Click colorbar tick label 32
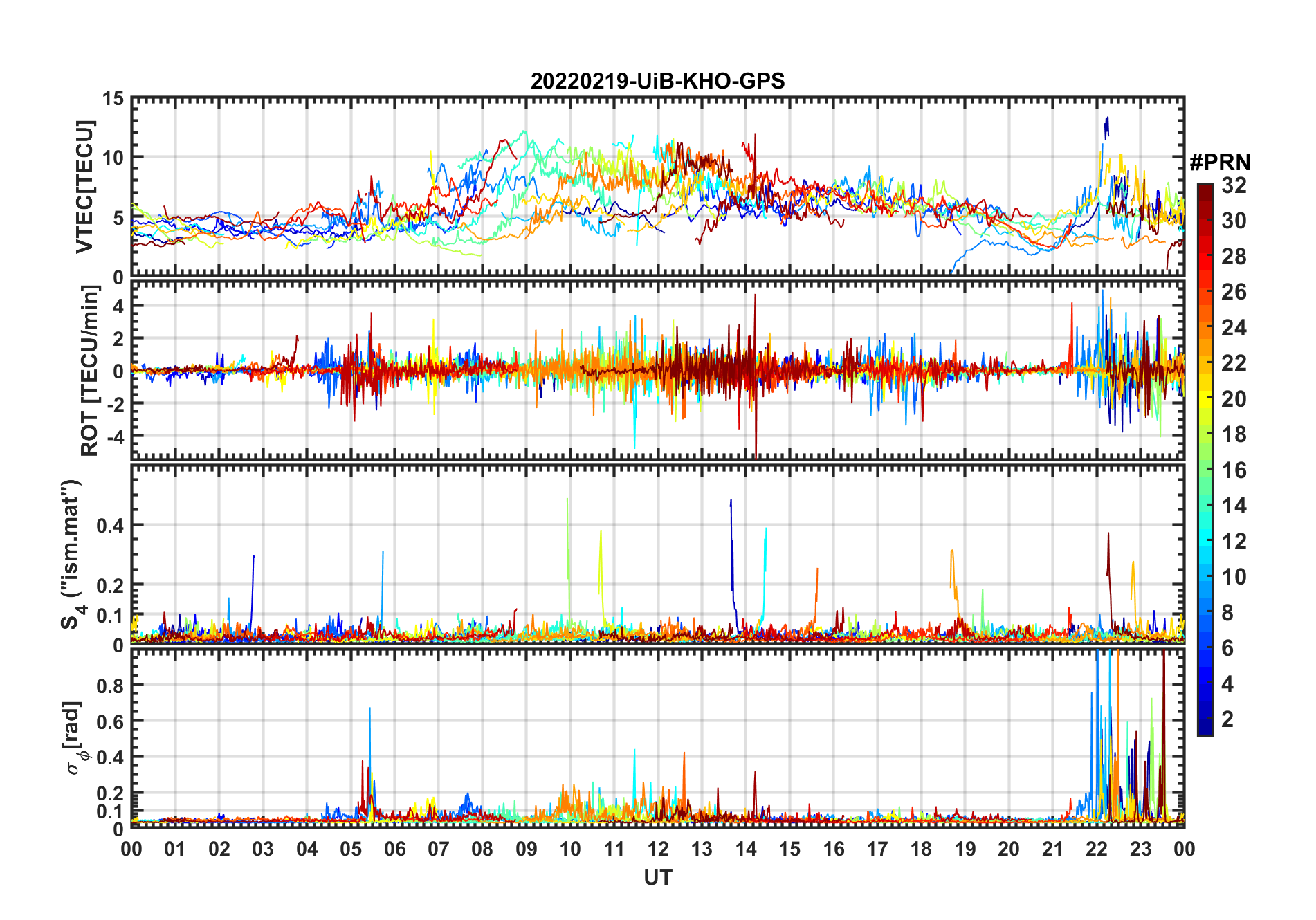Image resolution: width=1316 pixels, height=920 pixels. click(x=1234, y=185)
